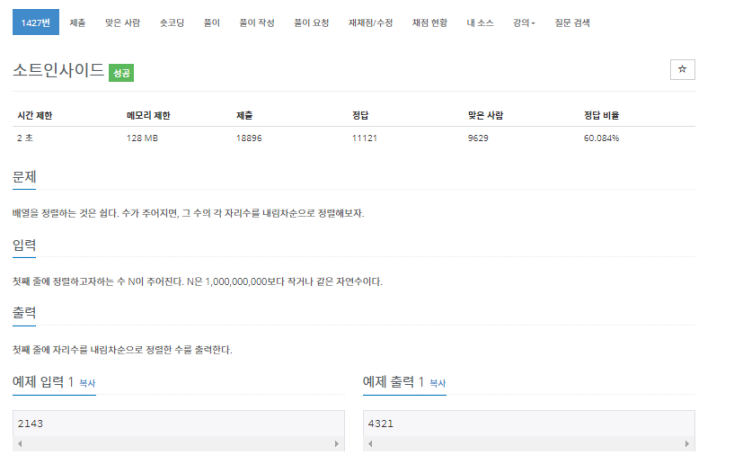Open the 풀이 작성 tab

point(257,23)
